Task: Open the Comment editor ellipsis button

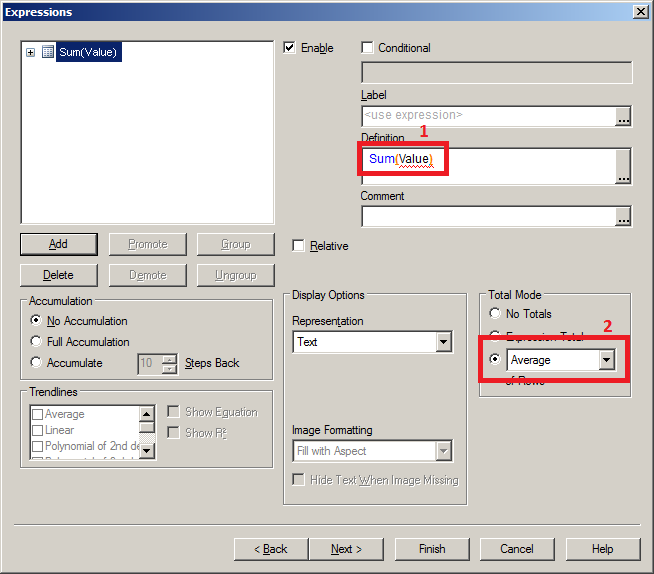Action: (x=624, y=217)
